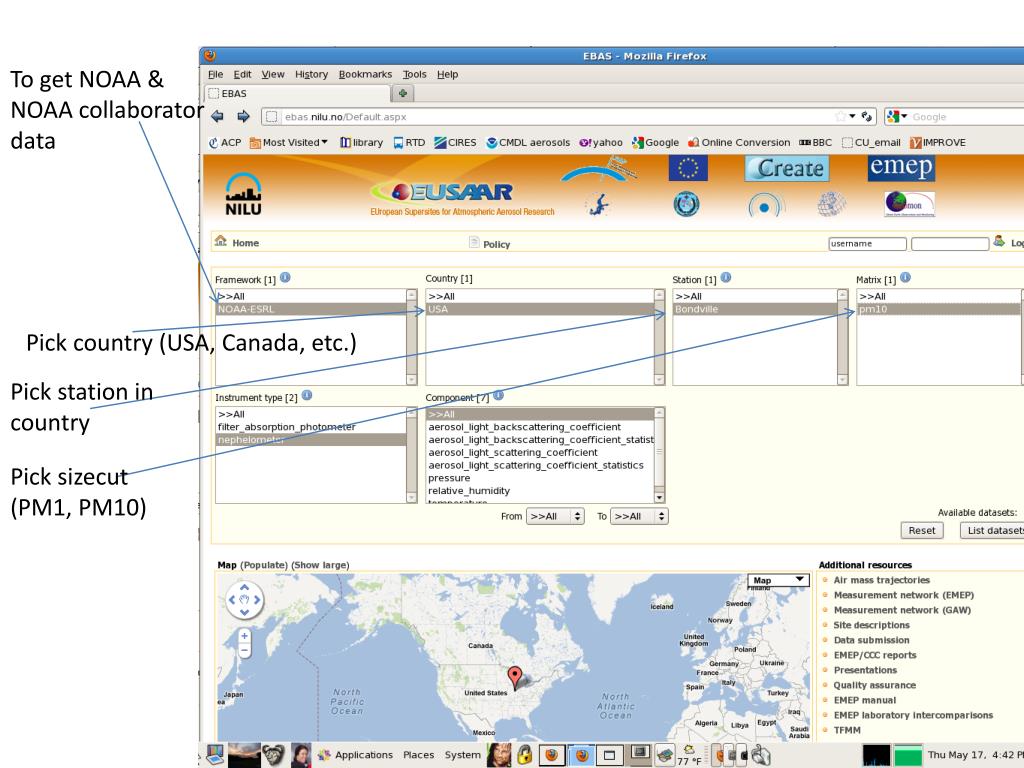Screen dimensions: 1024x768
Task: Click the login user icon
Action: pyautogui.click(x=999, y=242)
